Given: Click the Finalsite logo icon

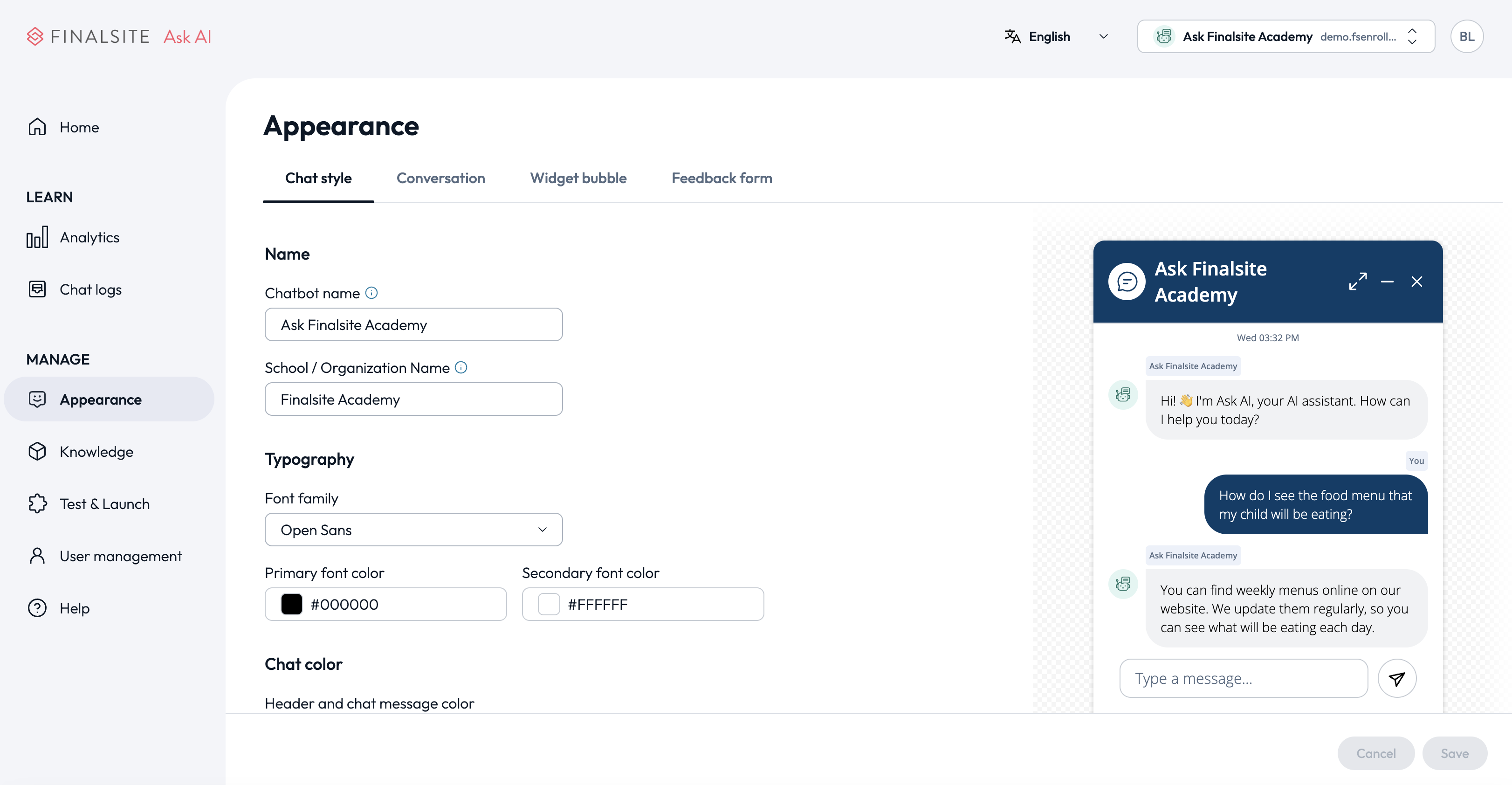Looking at the screenshot, I should (x=34, y=36).
